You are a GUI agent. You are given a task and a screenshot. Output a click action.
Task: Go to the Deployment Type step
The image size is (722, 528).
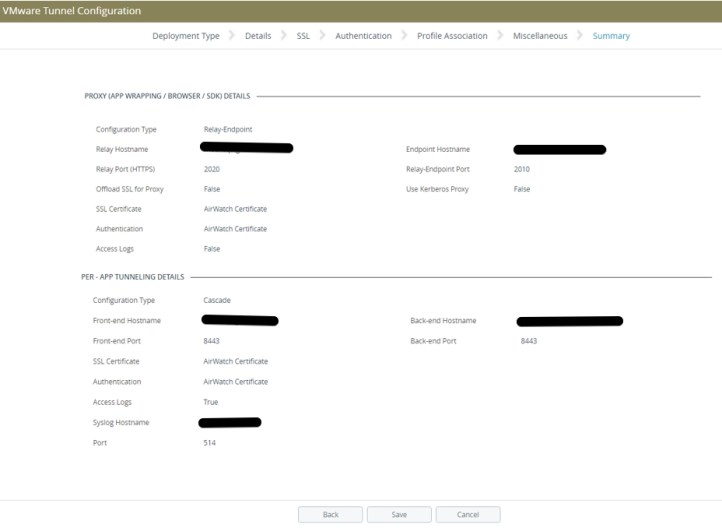tap(185, 36)
